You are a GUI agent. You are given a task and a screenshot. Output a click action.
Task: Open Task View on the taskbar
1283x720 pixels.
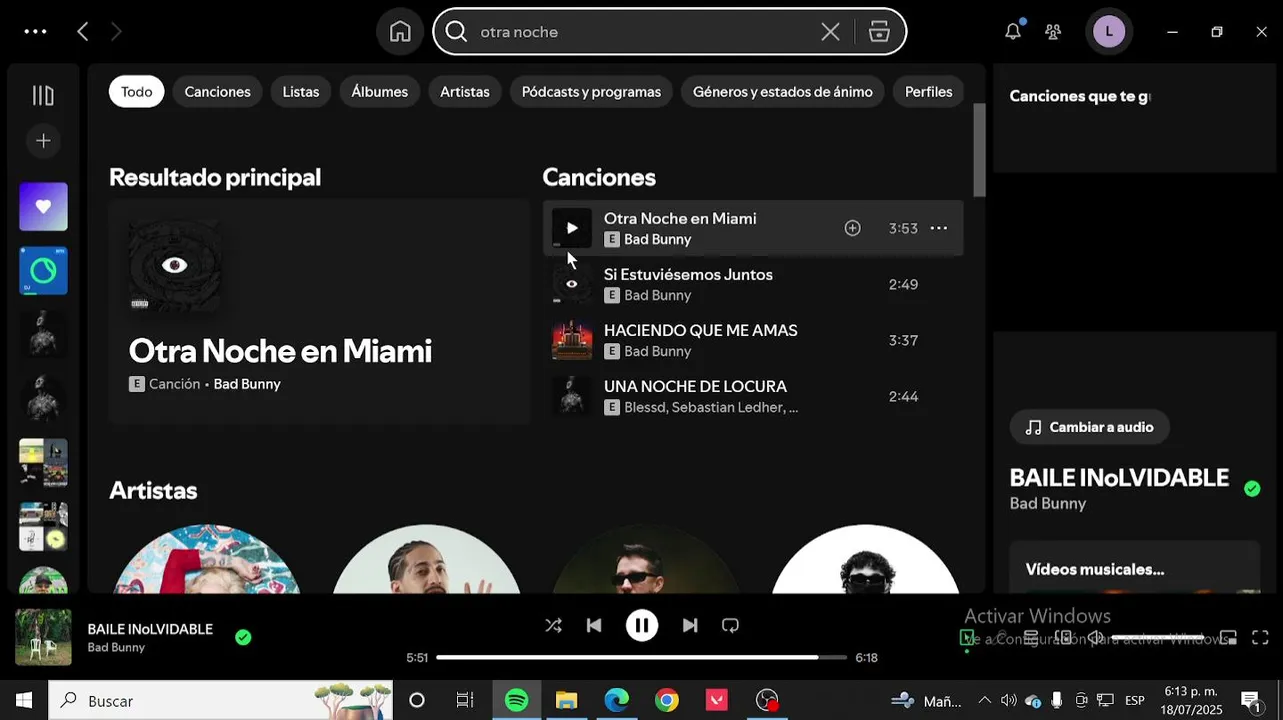pos(465,701)
